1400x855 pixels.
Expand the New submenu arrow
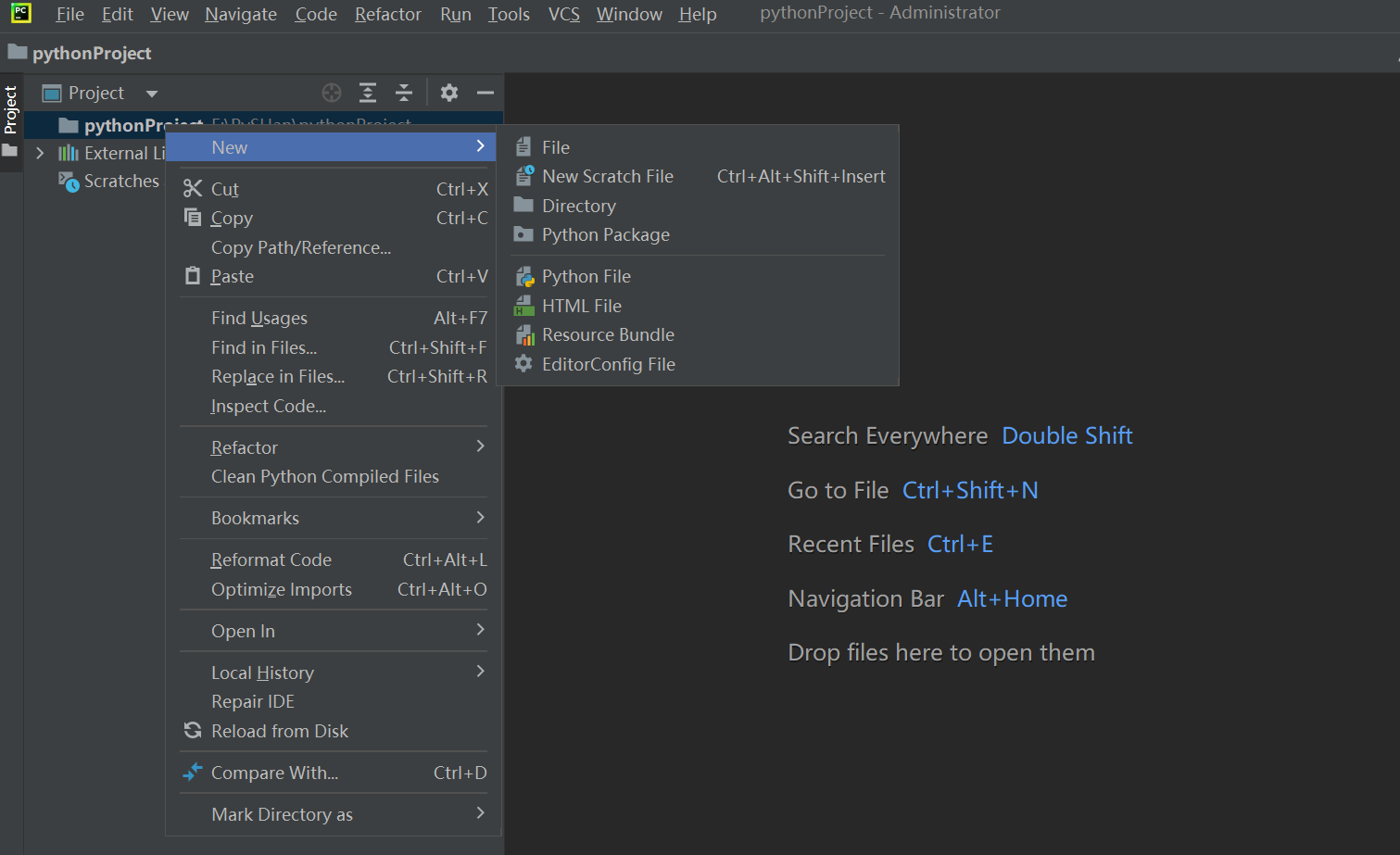480,146
